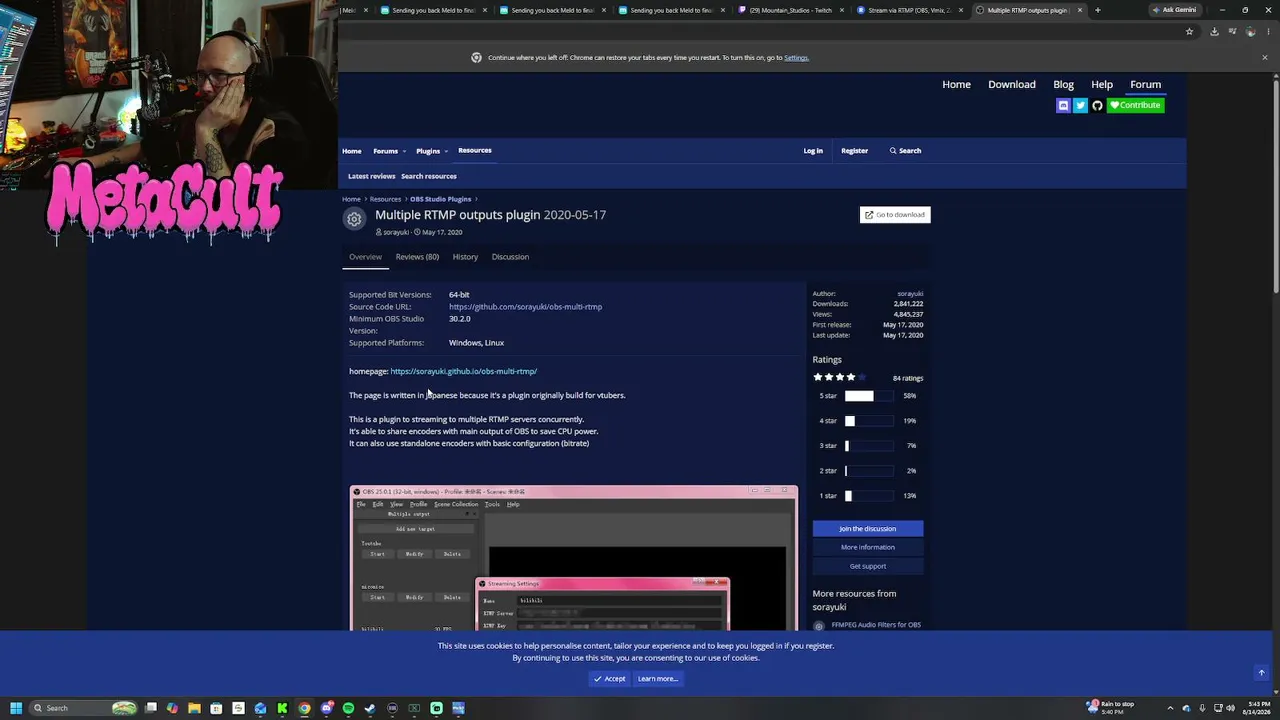Click Join the discussion button

pyautogui.click(x=868, y=528)
